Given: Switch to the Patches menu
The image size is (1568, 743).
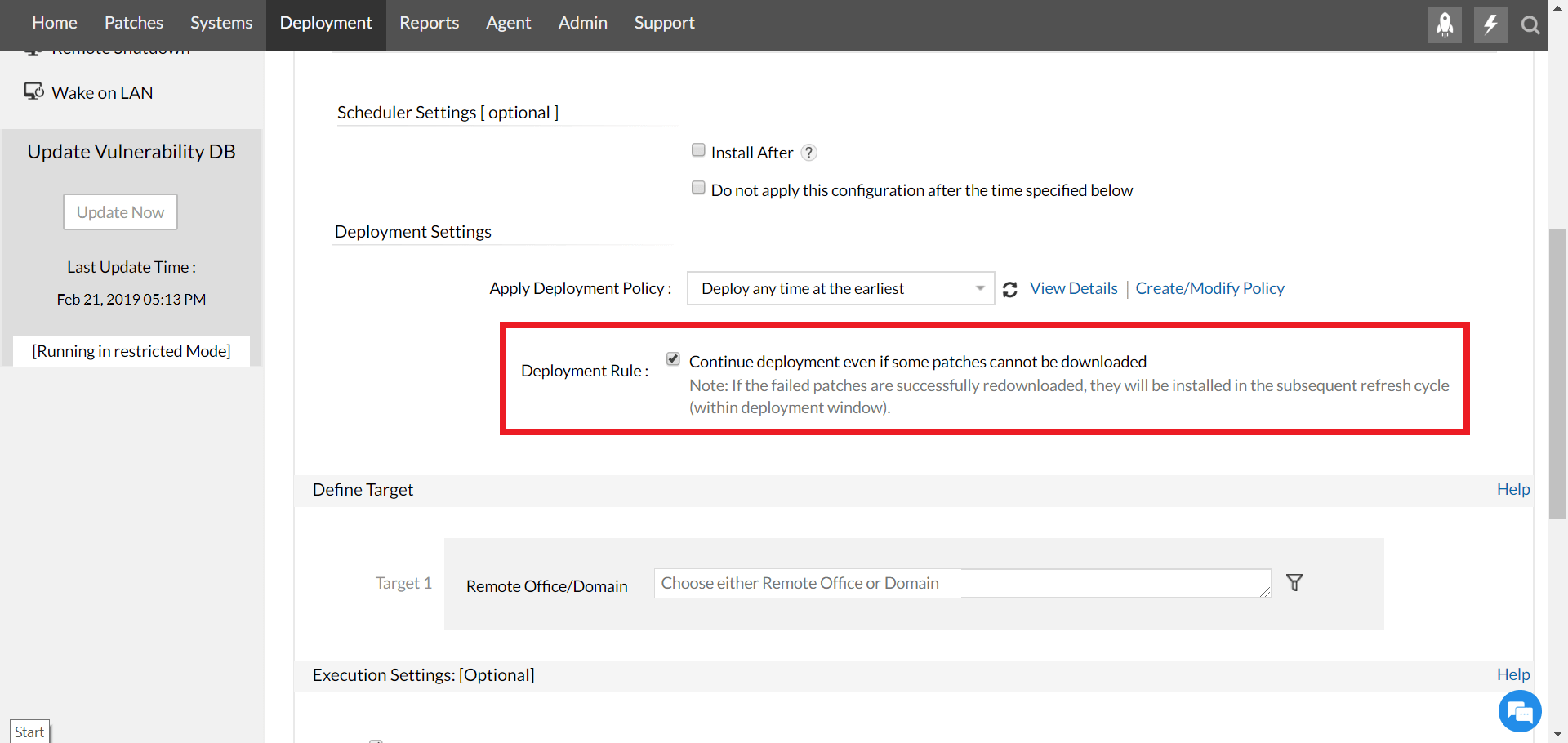Looking at the screenshot, I should pyautogui.click(x=133, y=23).
